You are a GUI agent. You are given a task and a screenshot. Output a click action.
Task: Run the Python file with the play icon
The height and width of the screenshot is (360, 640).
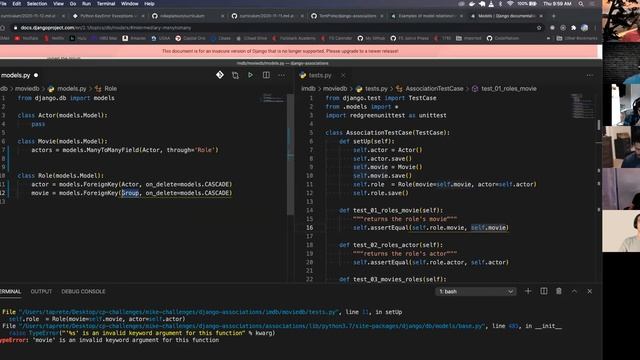[250, 75]
